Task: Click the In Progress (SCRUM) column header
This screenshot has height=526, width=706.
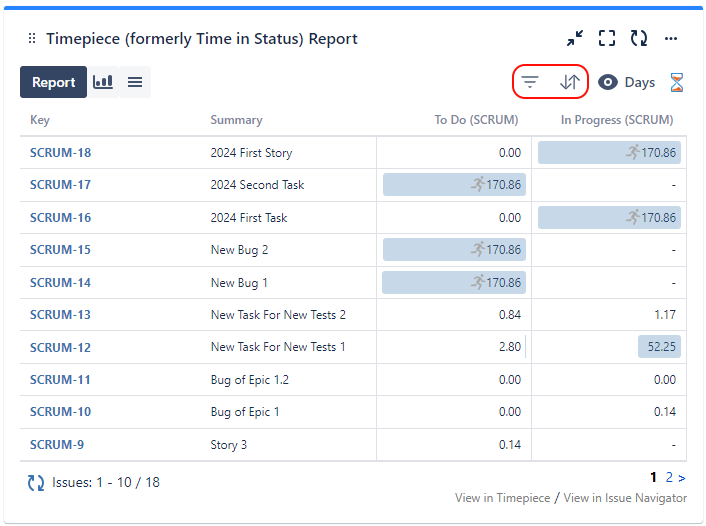Action: pyautogui.click(x=616, y=120)
